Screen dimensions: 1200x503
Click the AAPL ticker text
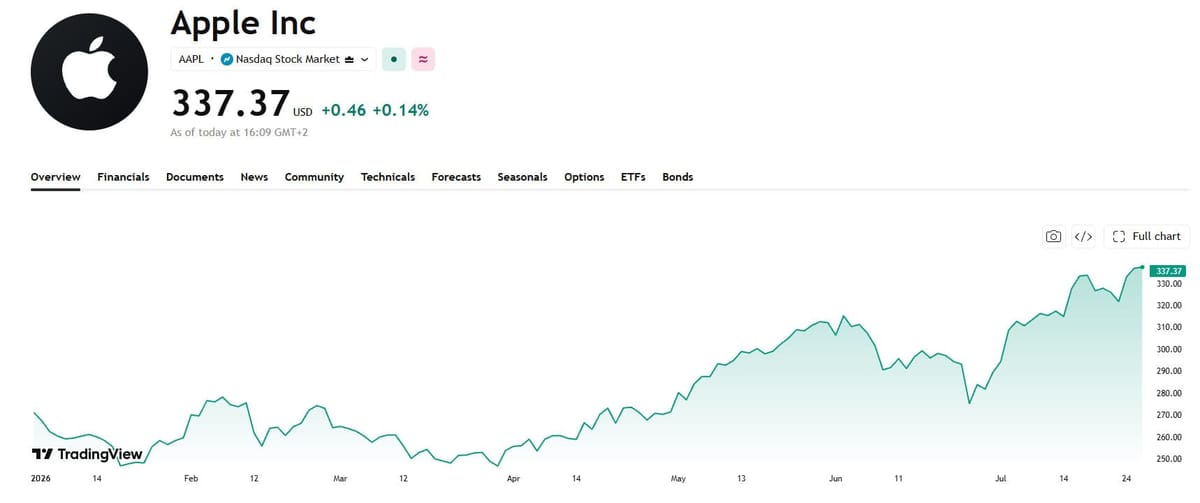coord(191,59)
